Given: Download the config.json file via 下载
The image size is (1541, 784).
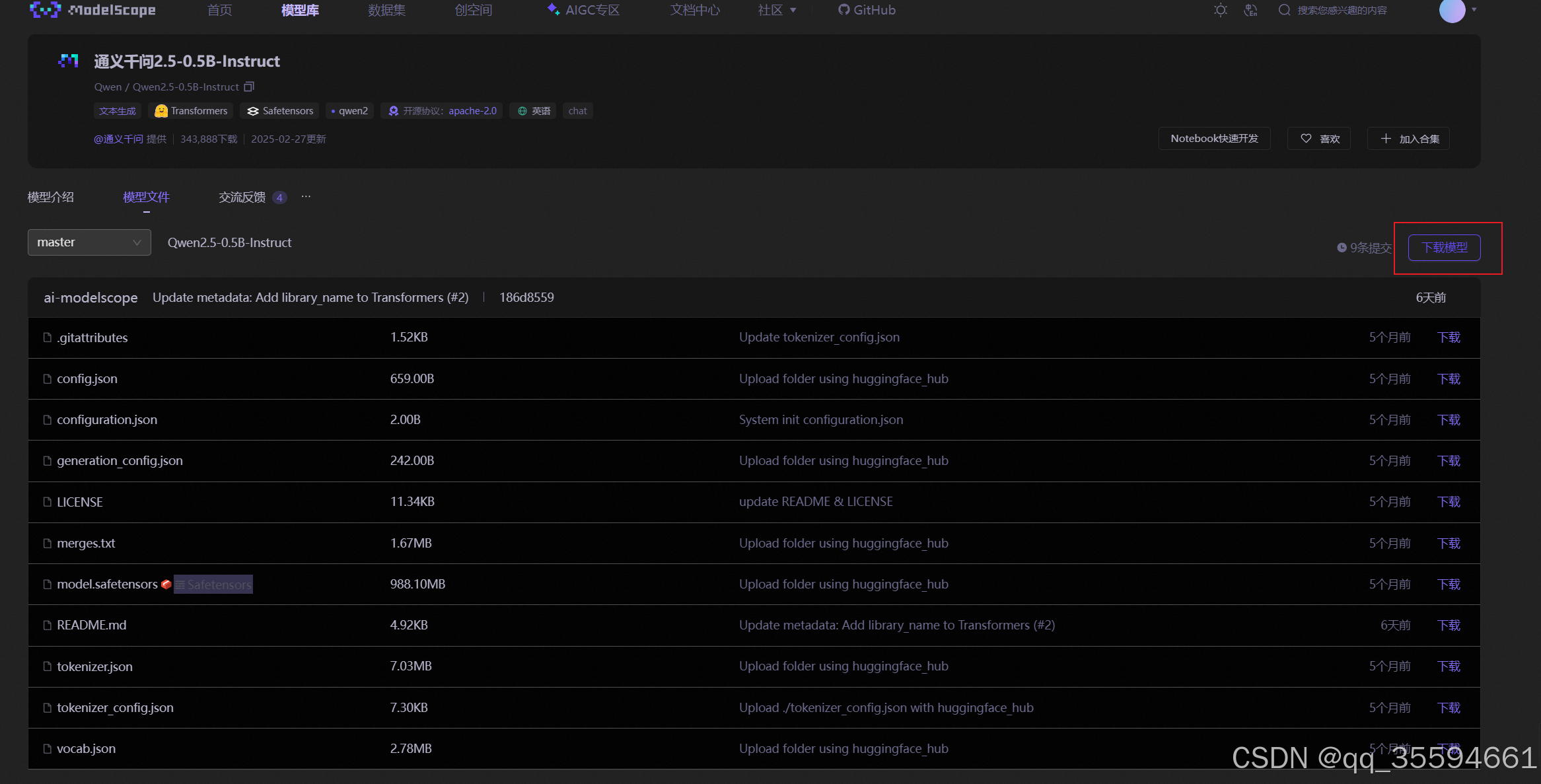Looking at the screenshot, I should pyautogui.click(x=1449, y=378).
